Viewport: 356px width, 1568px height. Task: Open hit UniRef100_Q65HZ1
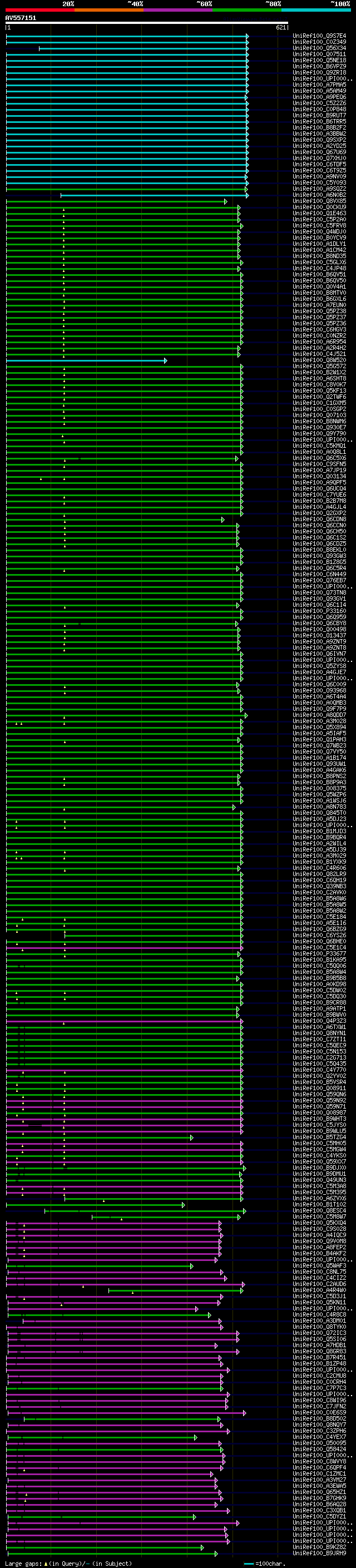click(319, 1492)
